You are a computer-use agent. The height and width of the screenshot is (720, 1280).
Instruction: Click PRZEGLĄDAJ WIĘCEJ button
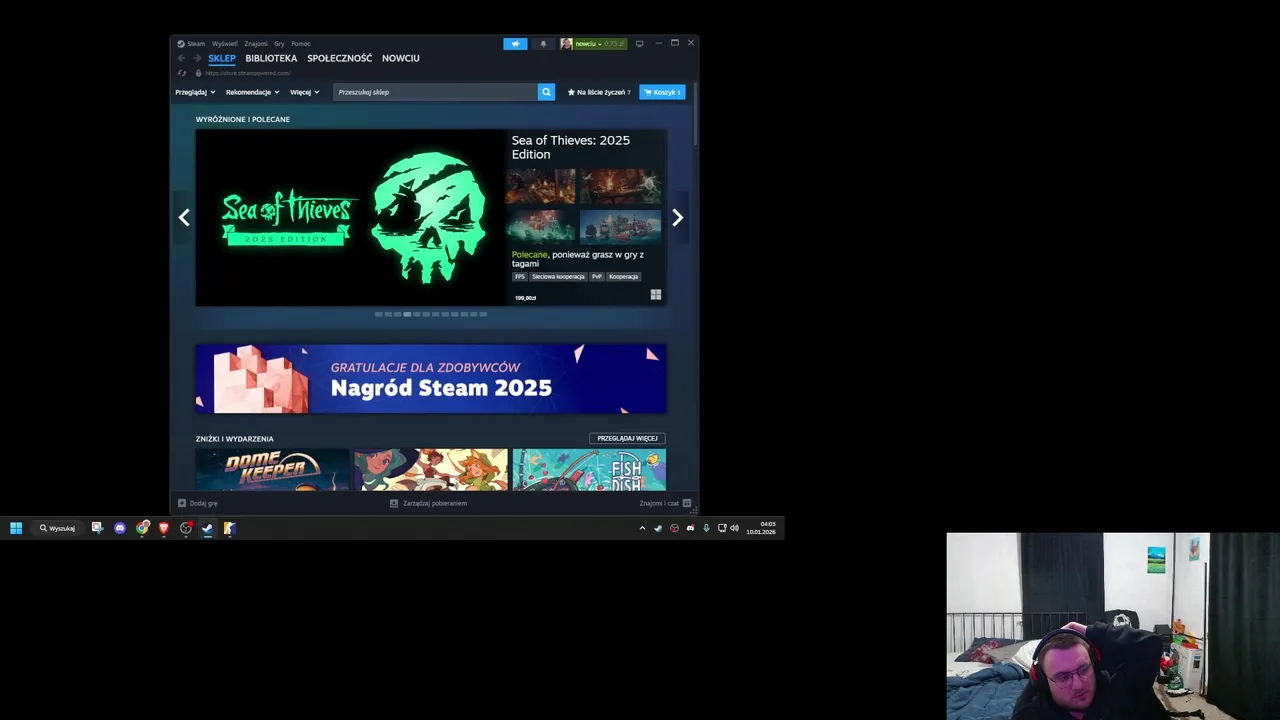(x=627, y=438)
